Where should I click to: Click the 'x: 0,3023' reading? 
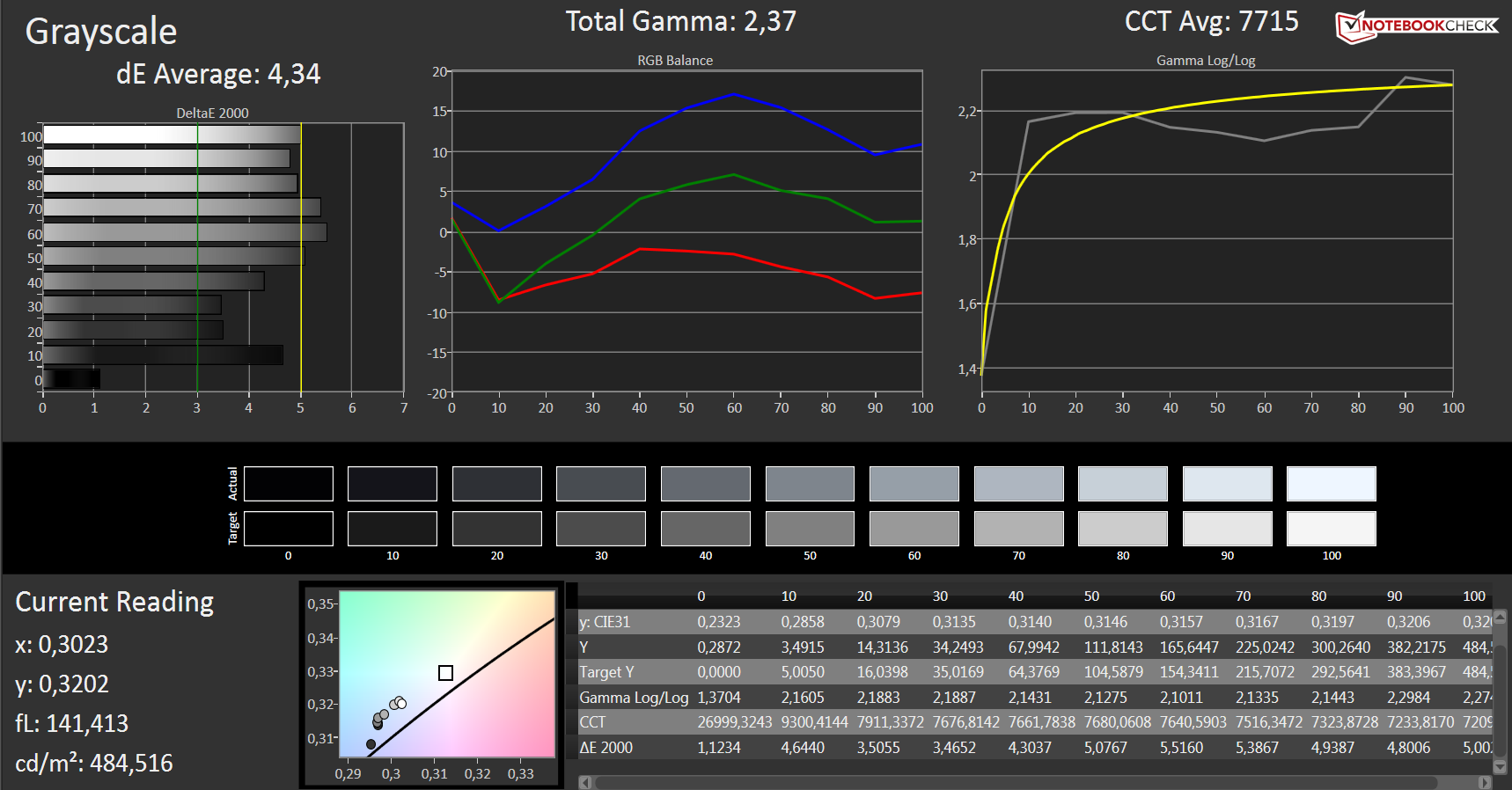(62, 645)
